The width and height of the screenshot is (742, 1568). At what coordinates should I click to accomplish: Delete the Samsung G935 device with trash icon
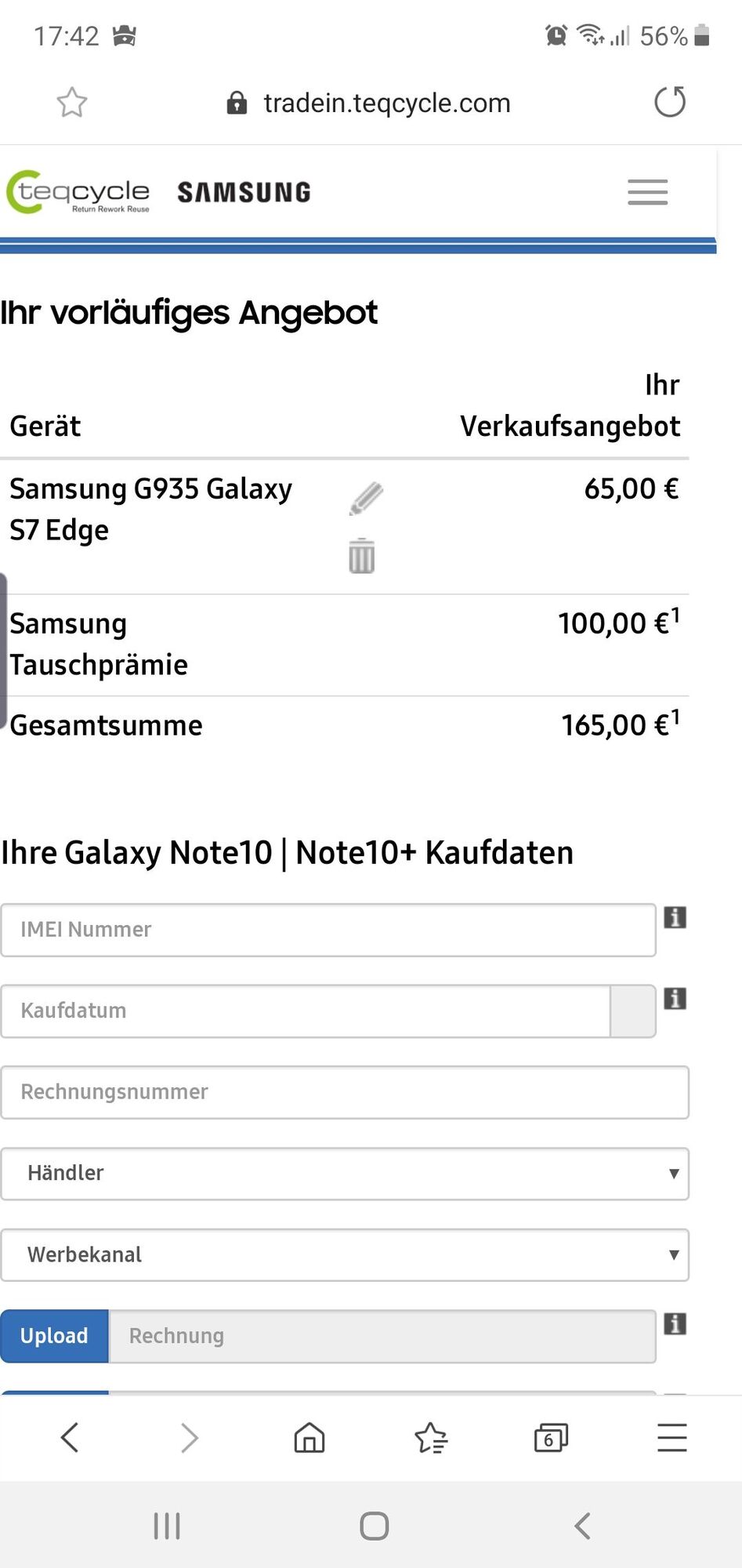pos(361,556)
